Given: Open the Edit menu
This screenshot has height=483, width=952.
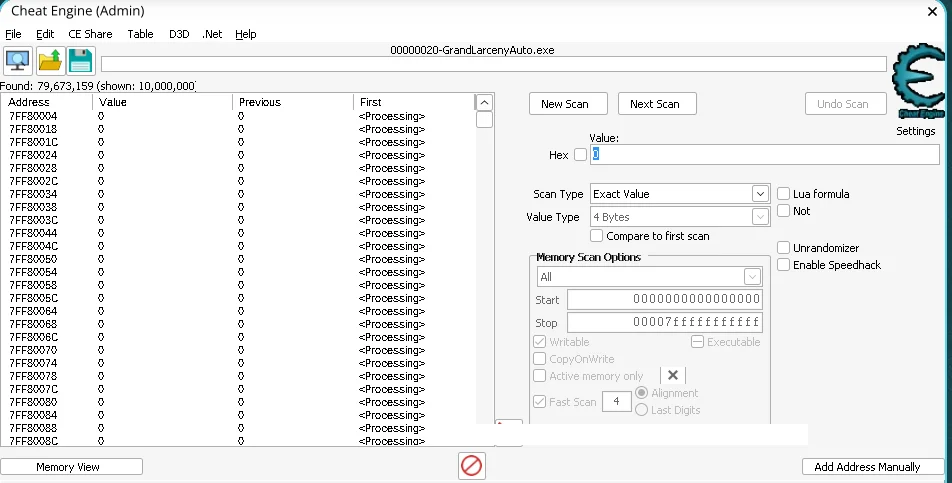Looking at the screenshot, I should (x=45, y=34).
